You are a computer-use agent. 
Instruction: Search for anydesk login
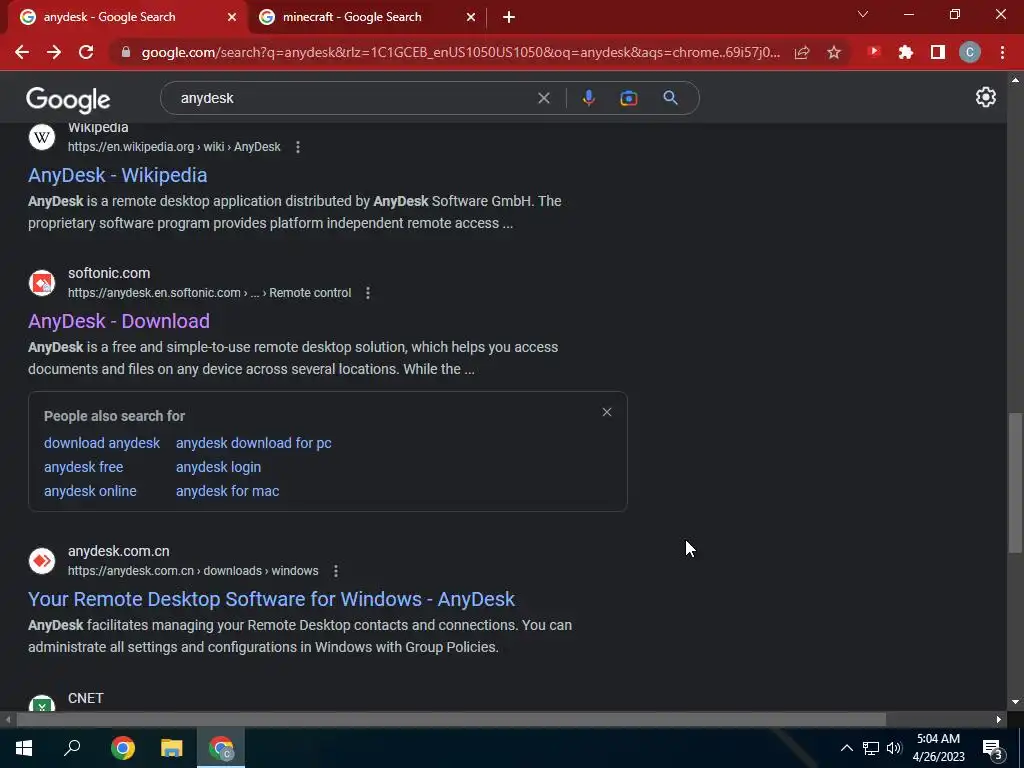[218, 467]
